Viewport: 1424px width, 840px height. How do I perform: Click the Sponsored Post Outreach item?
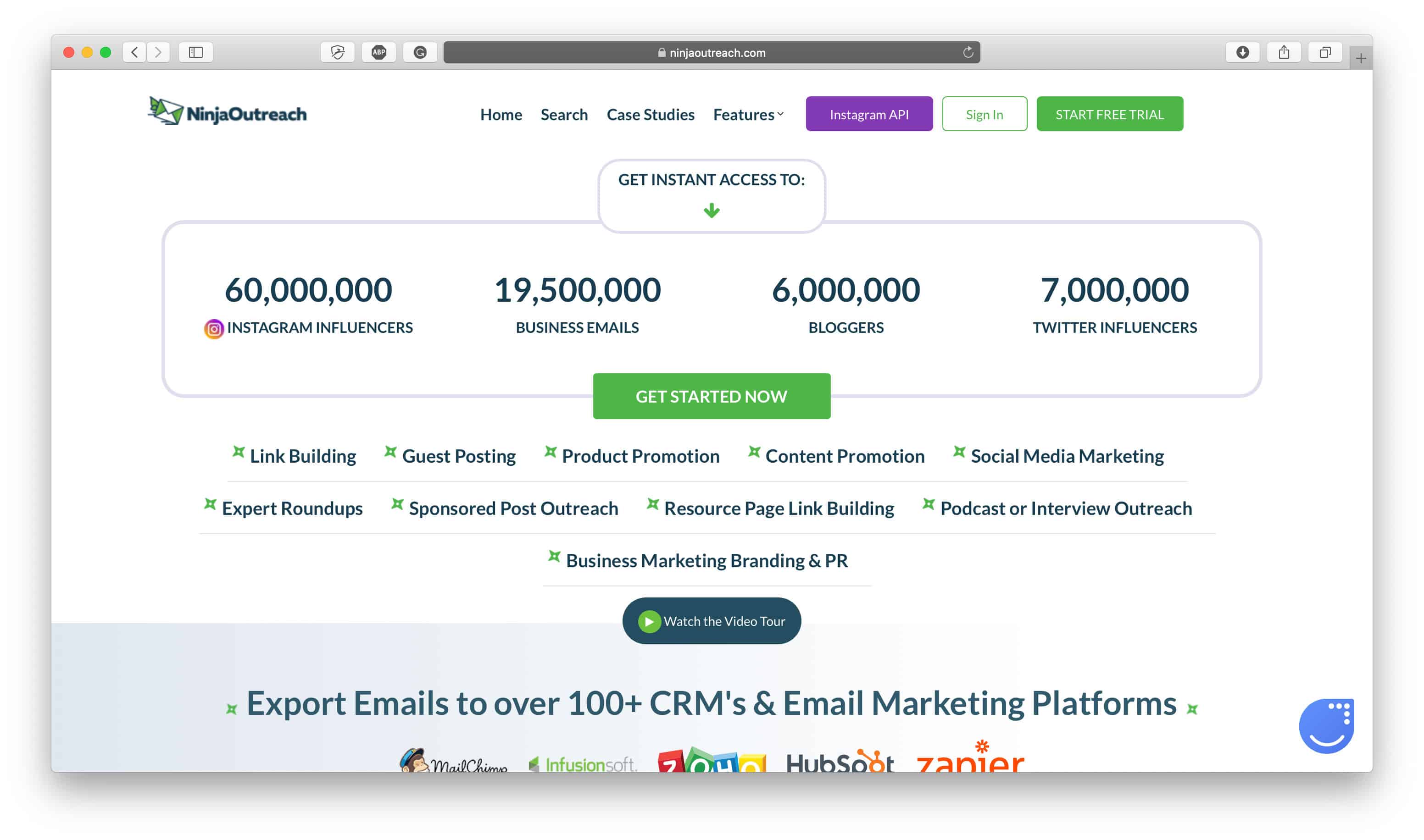tap(505, 508)
